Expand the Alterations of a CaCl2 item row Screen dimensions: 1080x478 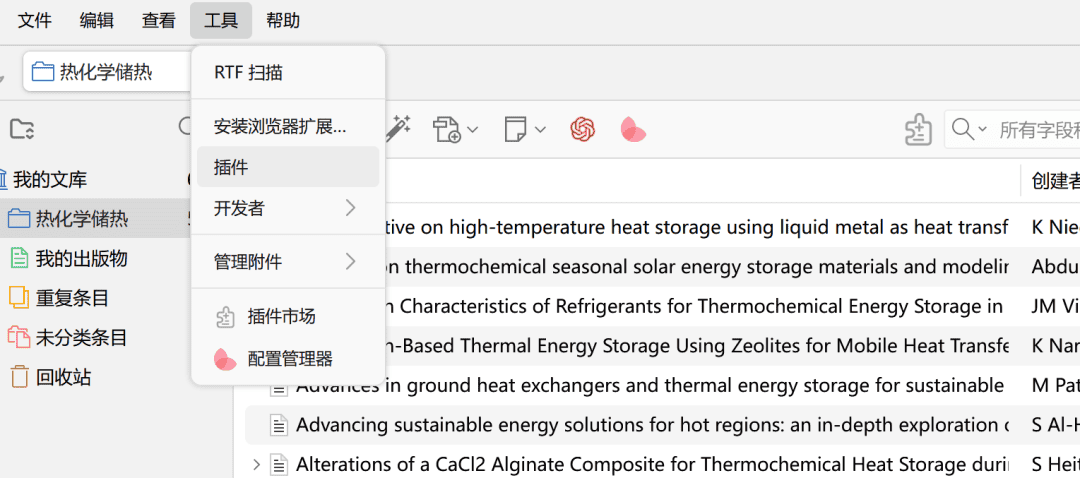[x=256, y=464]
